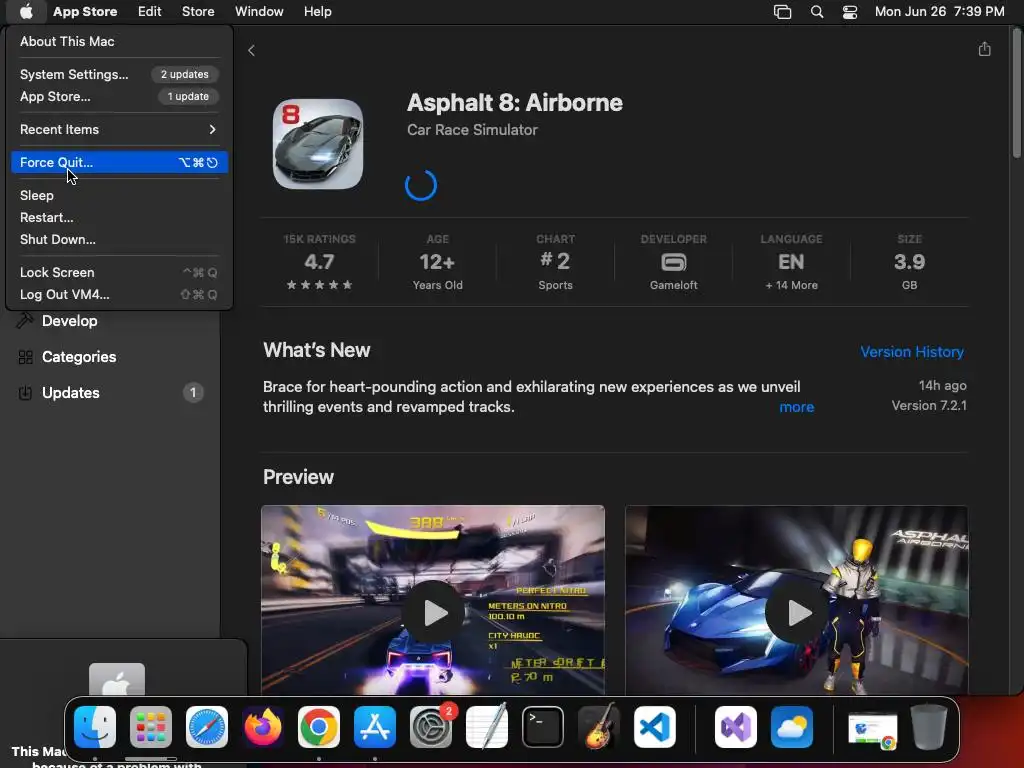
Task: Open Updates section in sidebar
Action: tap(71, 392)
